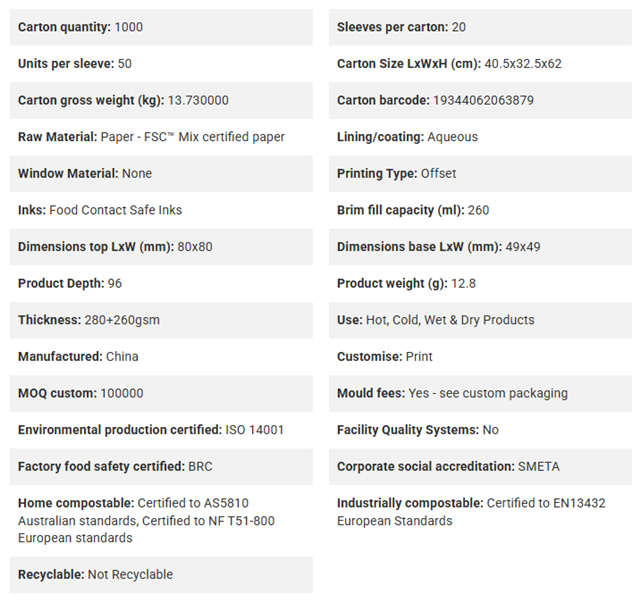
Task: Click the MOQ custom 100000 row
Action: [161, 393]
